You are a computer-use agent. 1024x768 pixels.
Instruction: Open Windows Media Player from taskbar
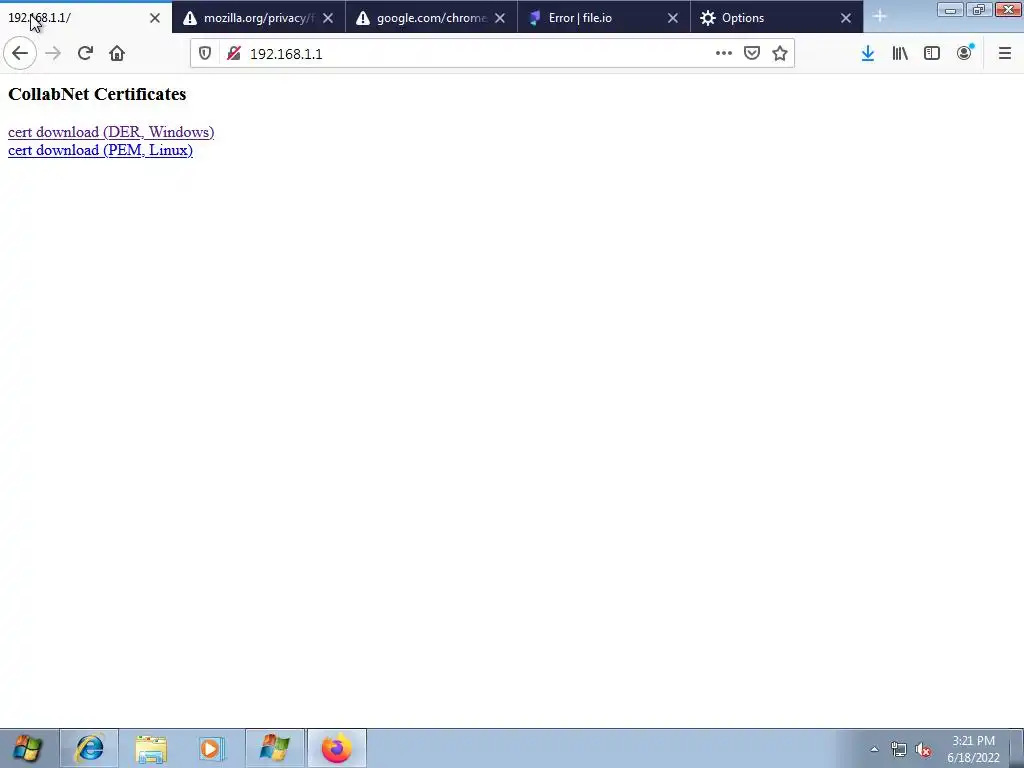(x=212, y=748)
